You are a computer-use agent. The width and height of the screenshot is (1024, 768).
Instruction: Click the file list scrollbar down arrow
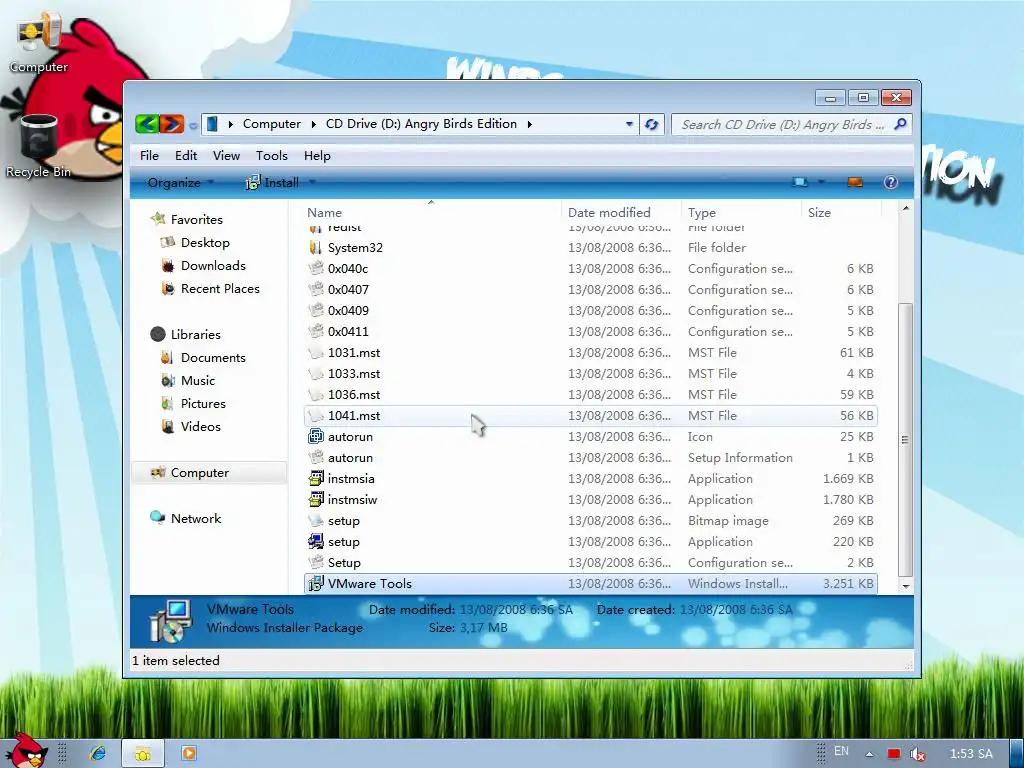pos(906,586)
